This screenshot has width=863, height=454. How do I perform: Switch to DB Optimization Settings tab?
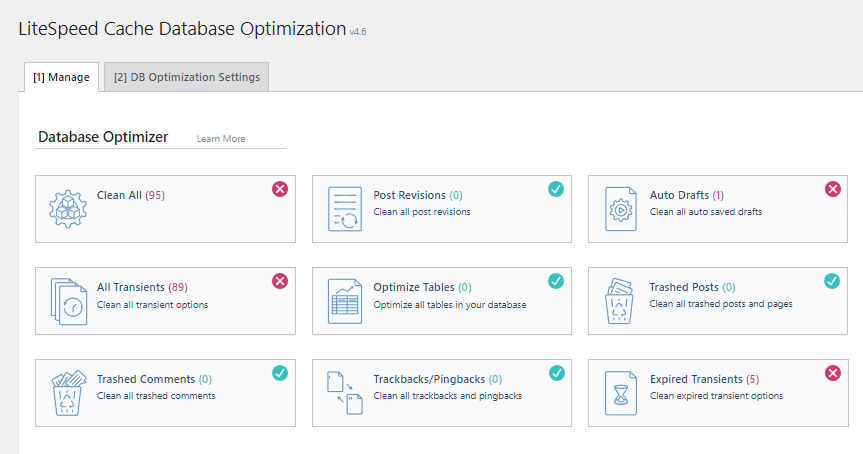tap(187, 77)
